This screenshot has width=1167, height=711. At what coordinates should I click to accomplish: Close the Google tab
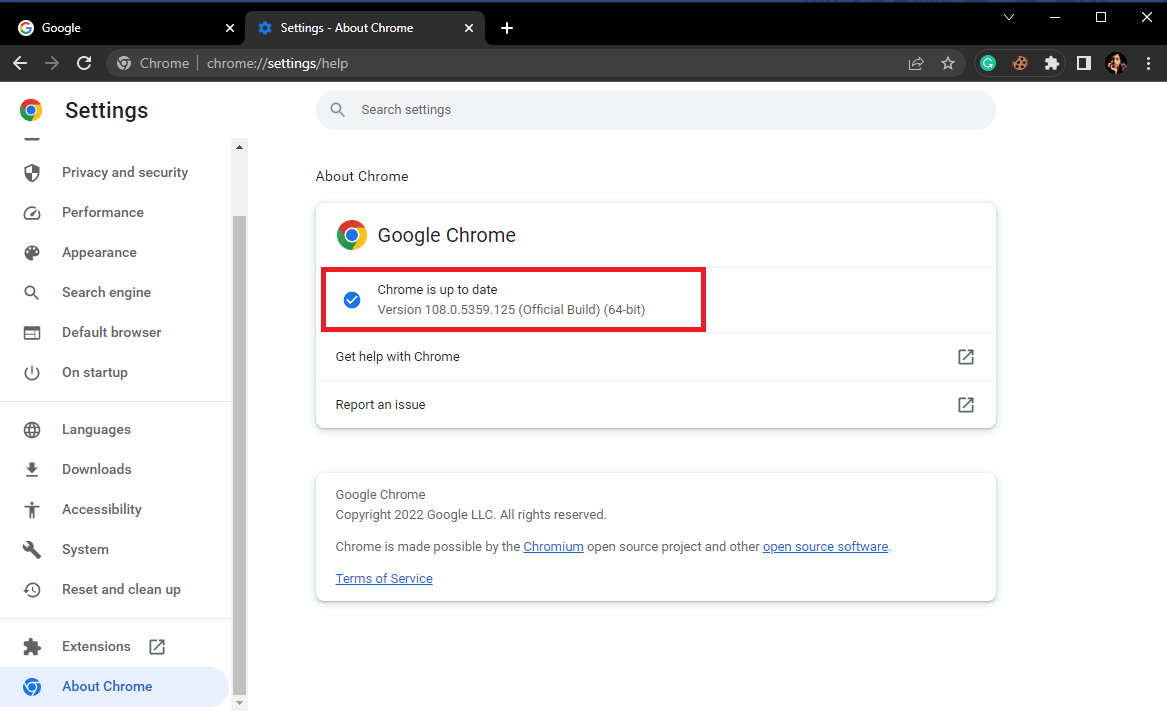click(x=229, y=28)
